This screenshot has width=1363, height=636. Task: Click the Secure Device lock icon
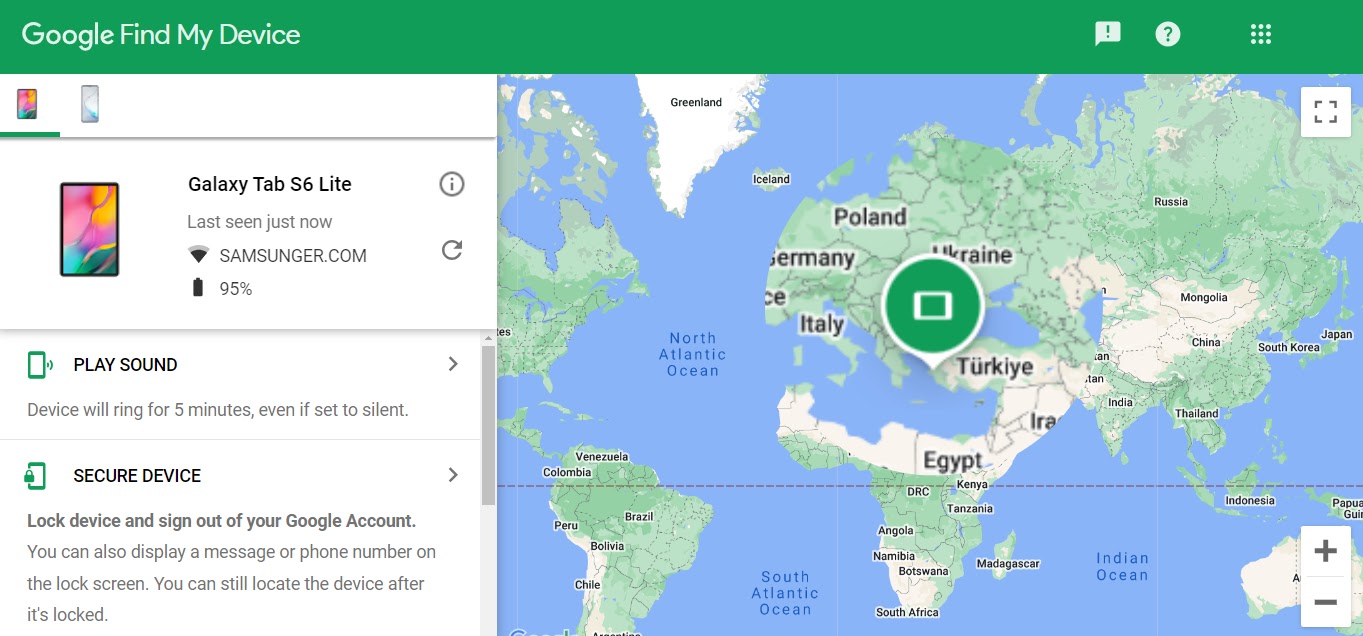click(x=36, y=476)
